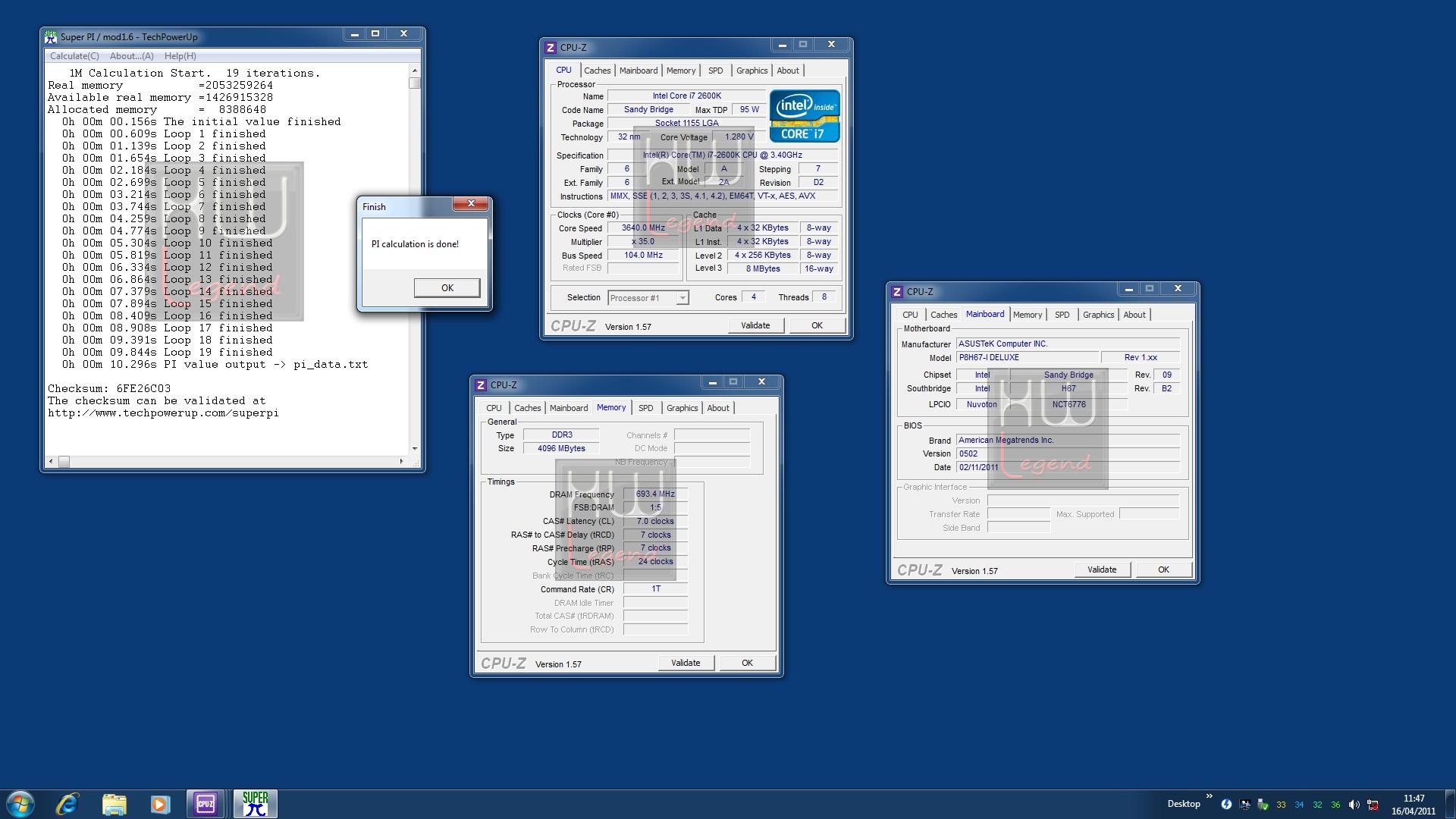Click the Z icon of CPU-Z Memory window
Viewport: 1456px width, 819px height.
481,385
